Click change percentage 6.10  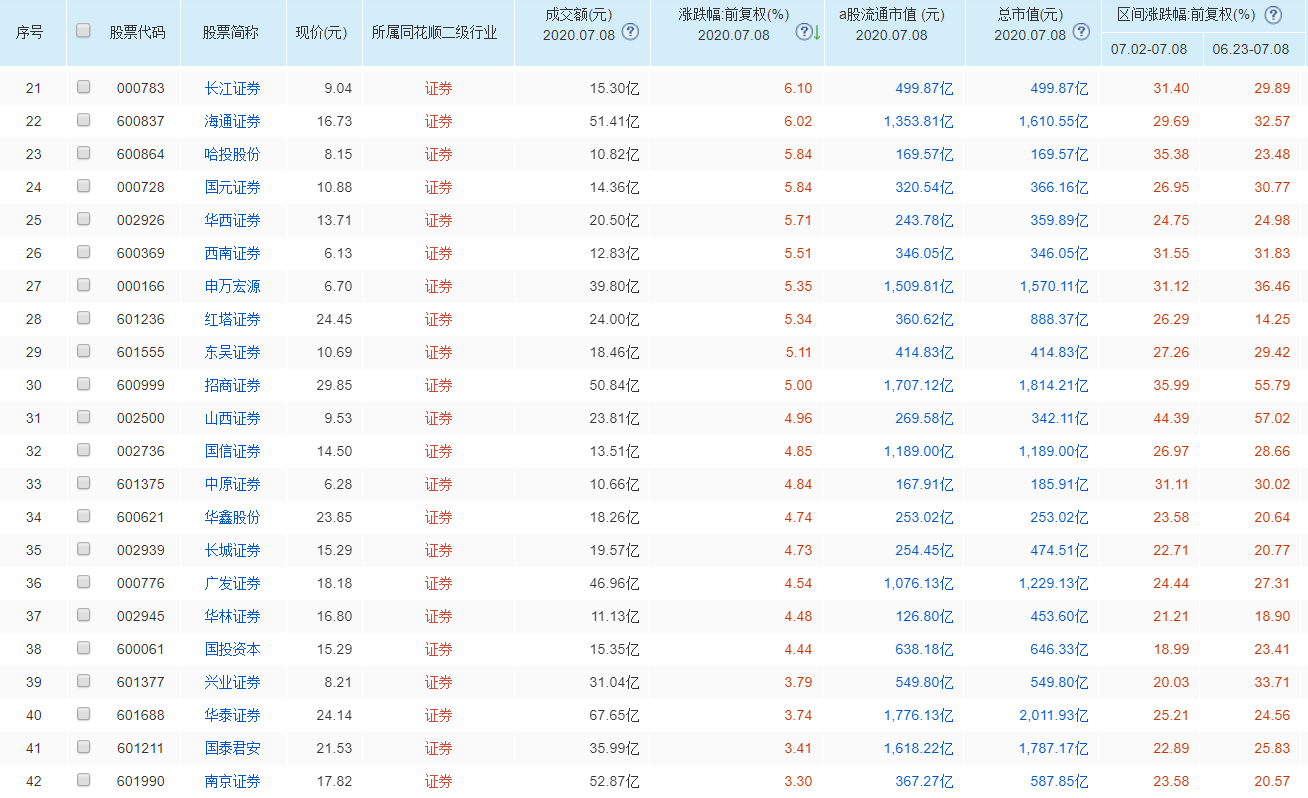[798, 88]
